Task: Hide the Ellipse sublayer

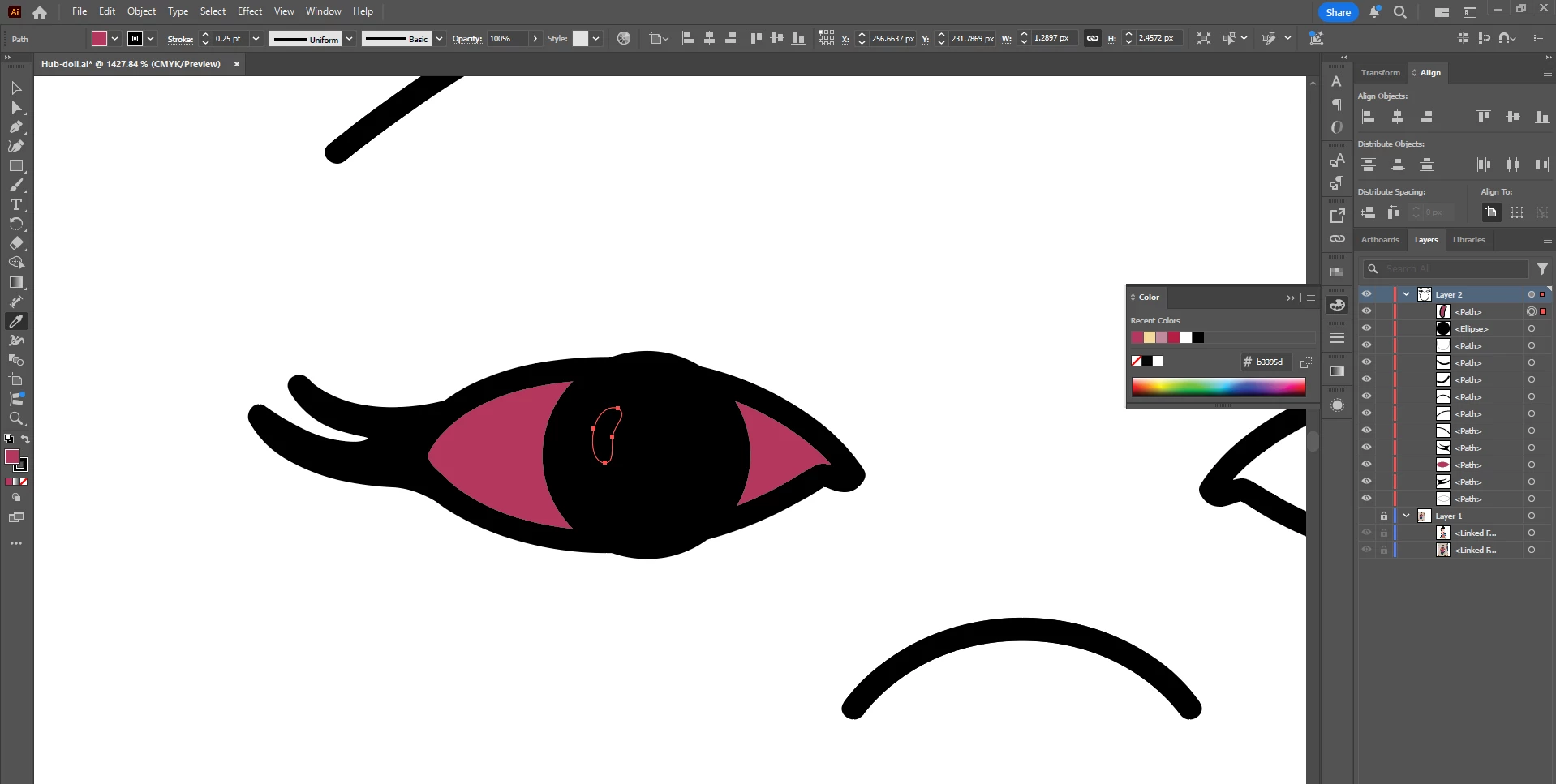Action: coord(1367,328)
